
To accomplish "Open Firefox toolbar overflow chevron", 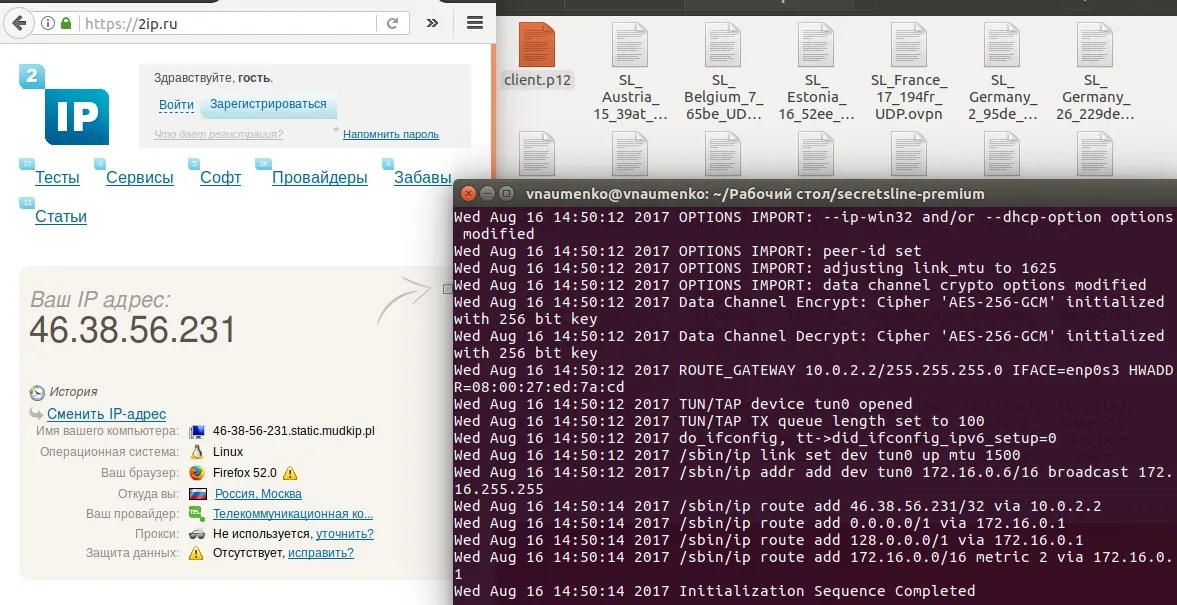I will [432, 23].
